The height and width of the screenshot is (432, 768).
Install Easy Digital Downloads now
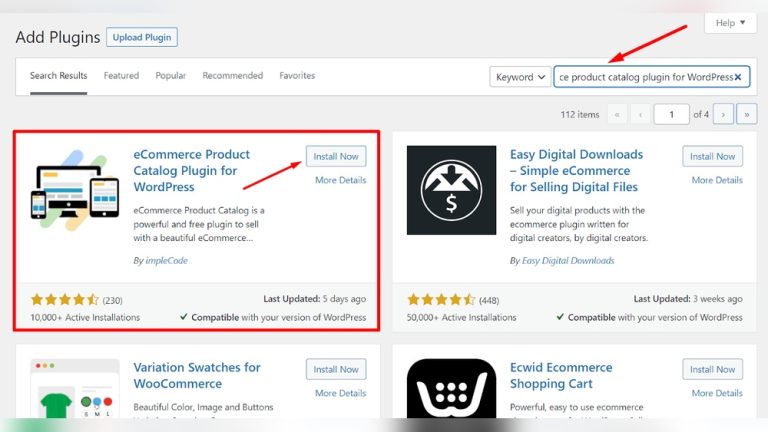pyautogui.click(x=712, y=156)
